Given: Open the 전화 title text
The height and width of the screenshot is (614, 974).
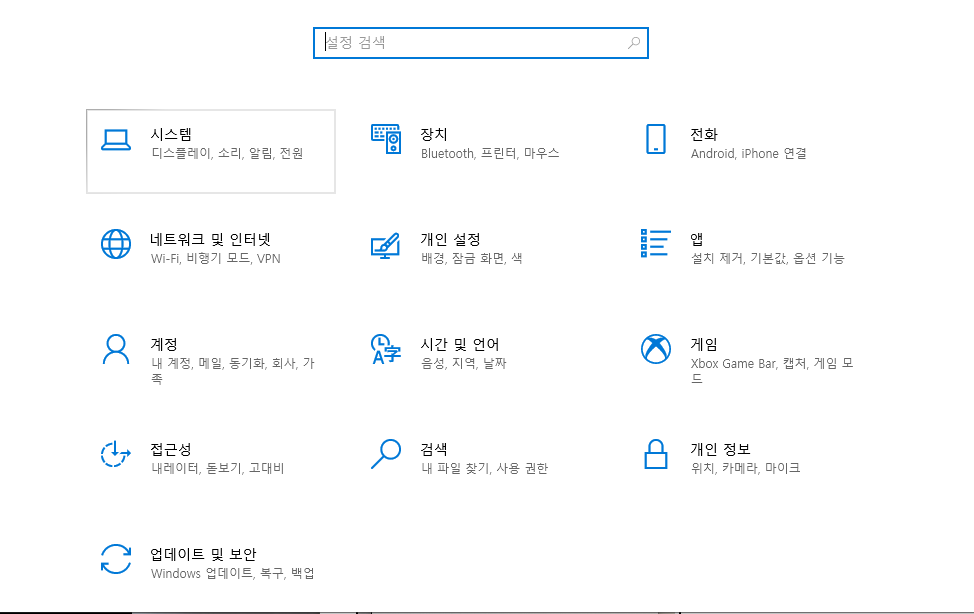Looking at the screenshot, I should click(704, 134).
